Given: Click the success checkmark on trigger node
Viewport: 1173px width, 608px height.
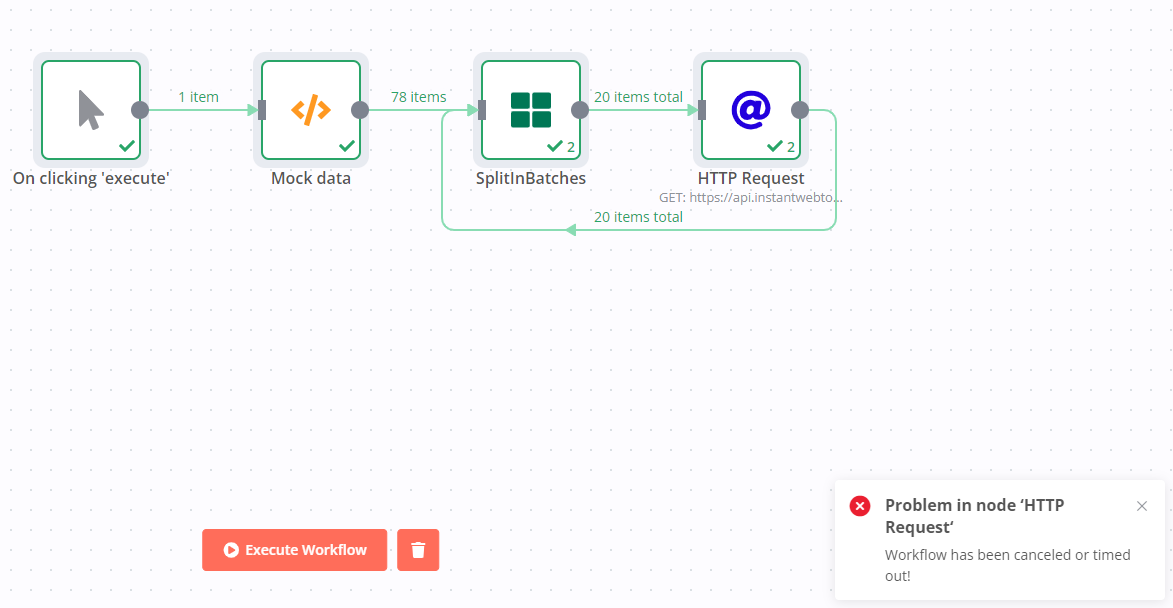Looking at the screenshot, I should [126, 146].
